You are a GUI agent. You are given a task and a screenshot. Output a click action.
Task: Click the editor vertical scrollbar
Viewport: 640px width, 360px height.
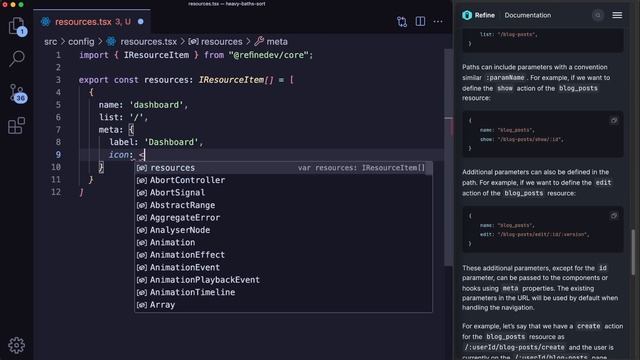coord(448,157)
